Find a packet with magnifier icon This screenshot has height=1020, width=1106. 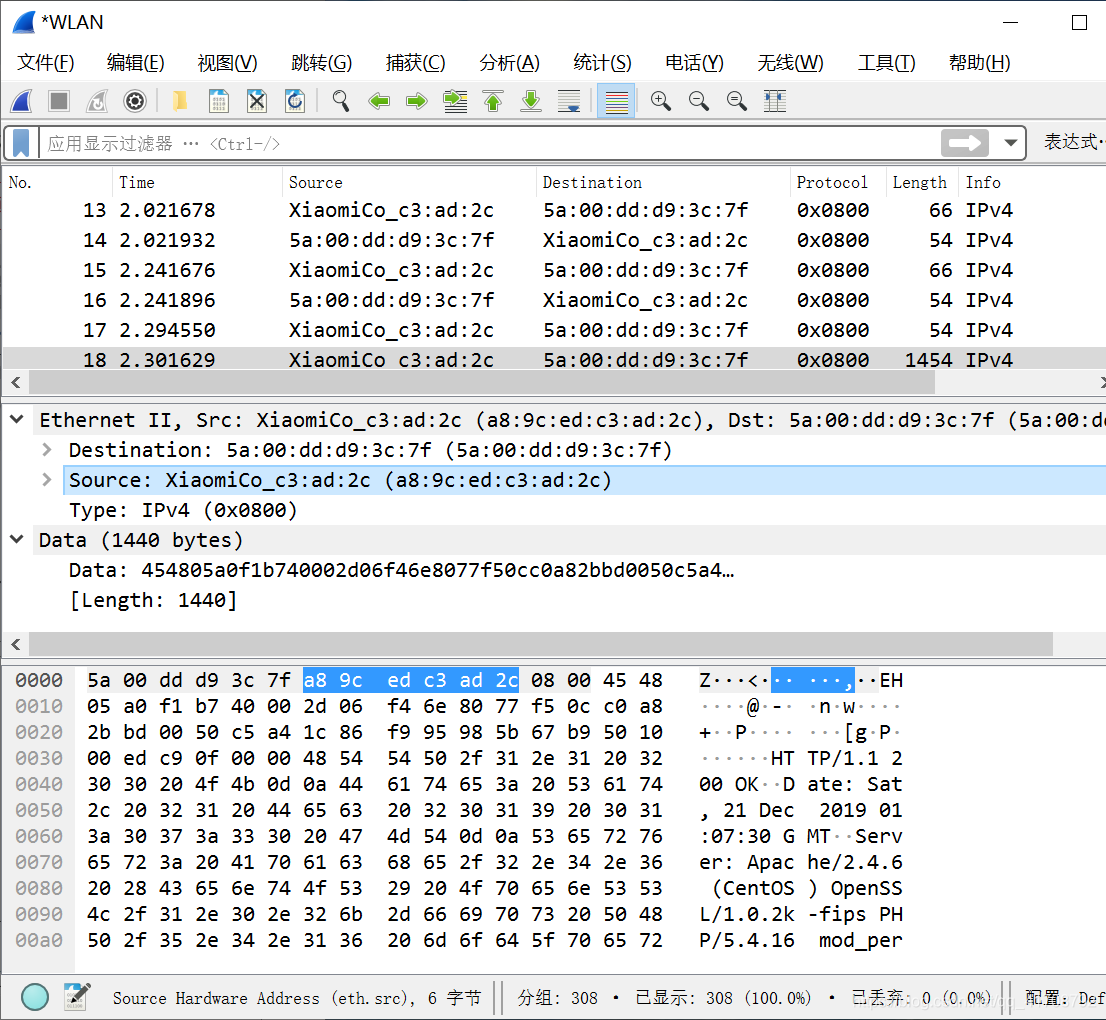coord(341,102)
